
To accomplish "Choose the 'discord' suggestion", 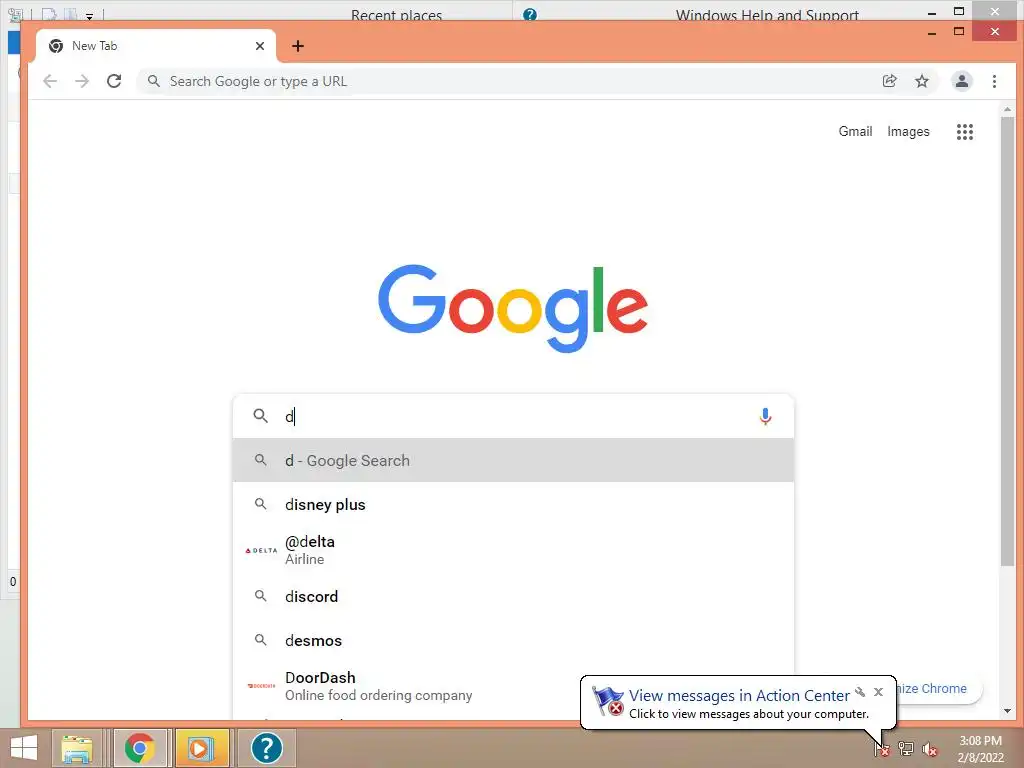I will (513, 596).
